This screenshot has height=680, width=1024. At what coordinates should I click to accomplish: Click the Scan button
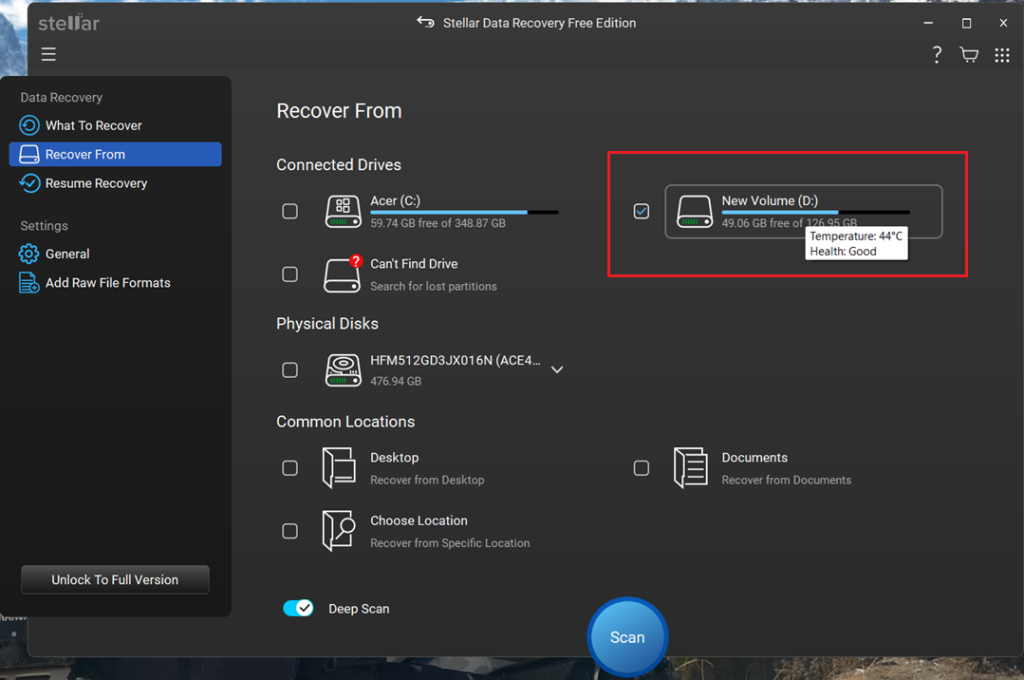[627, 637]
